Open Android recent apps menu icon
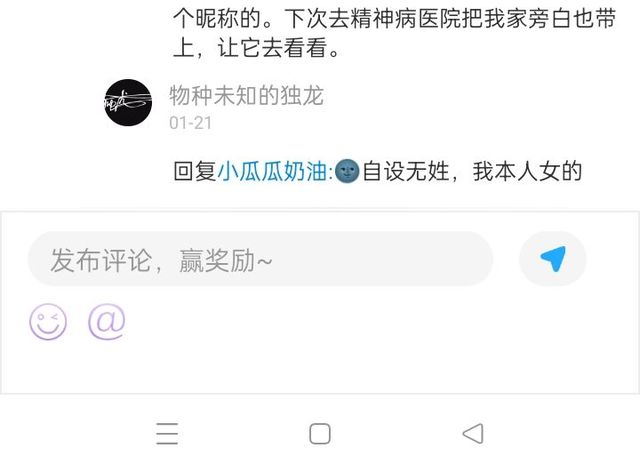The height and width of the screenshot is (472, 640). (167, 434)
